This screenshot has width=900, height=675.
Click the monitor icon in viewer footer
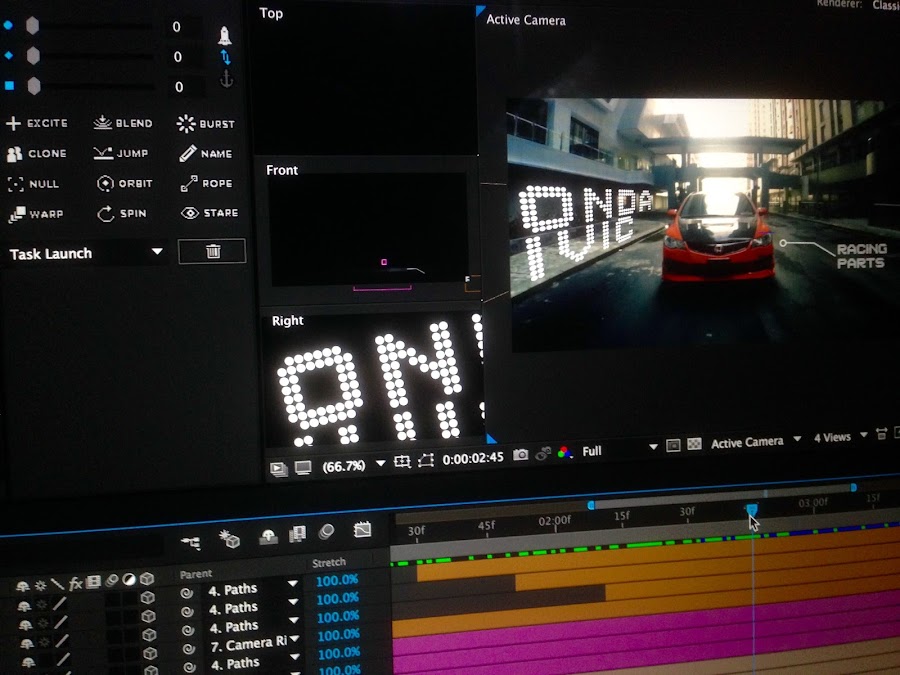pyautogui.click(x=302, y=468)
